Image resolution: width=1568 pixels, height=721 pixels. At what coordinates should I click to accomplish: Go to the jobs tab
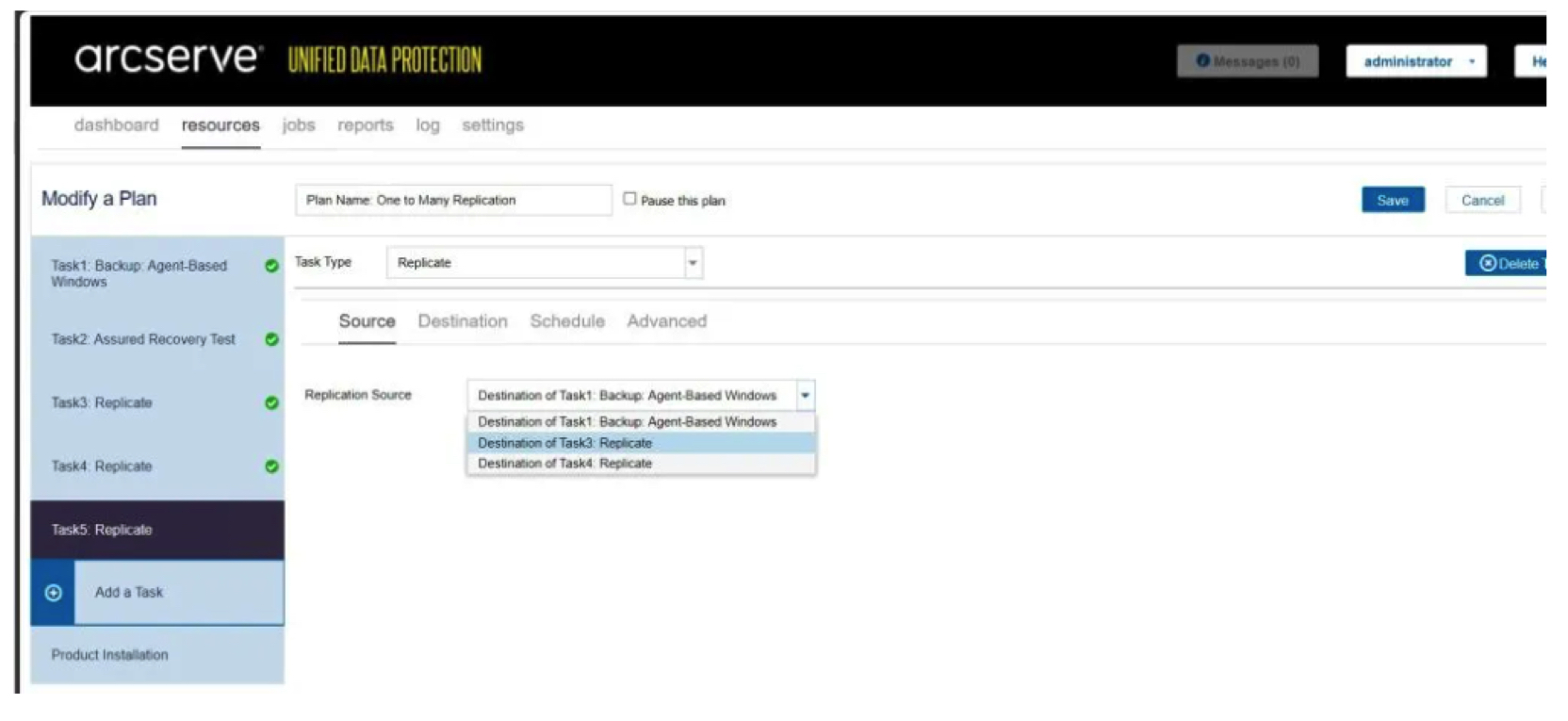coord(299,125)
